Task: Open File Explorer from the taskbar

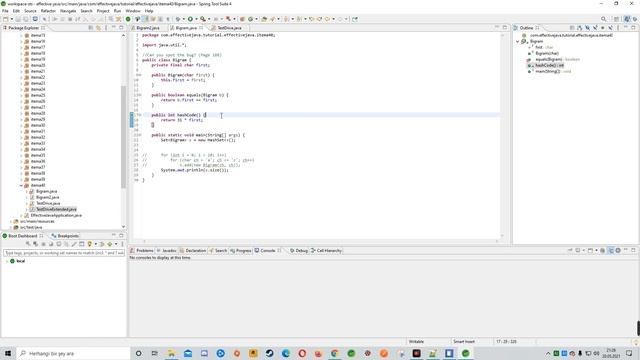Action: point(171,353)
